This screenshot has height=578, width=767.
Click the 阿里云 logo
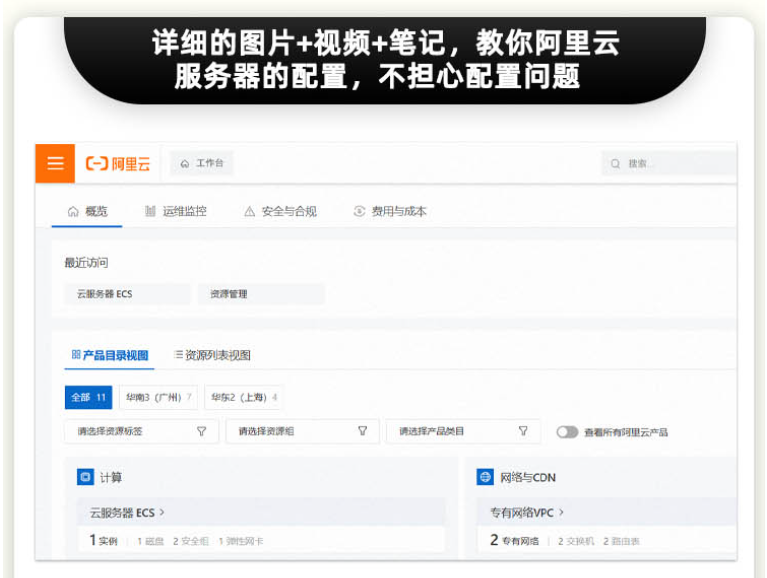(118, 164)
